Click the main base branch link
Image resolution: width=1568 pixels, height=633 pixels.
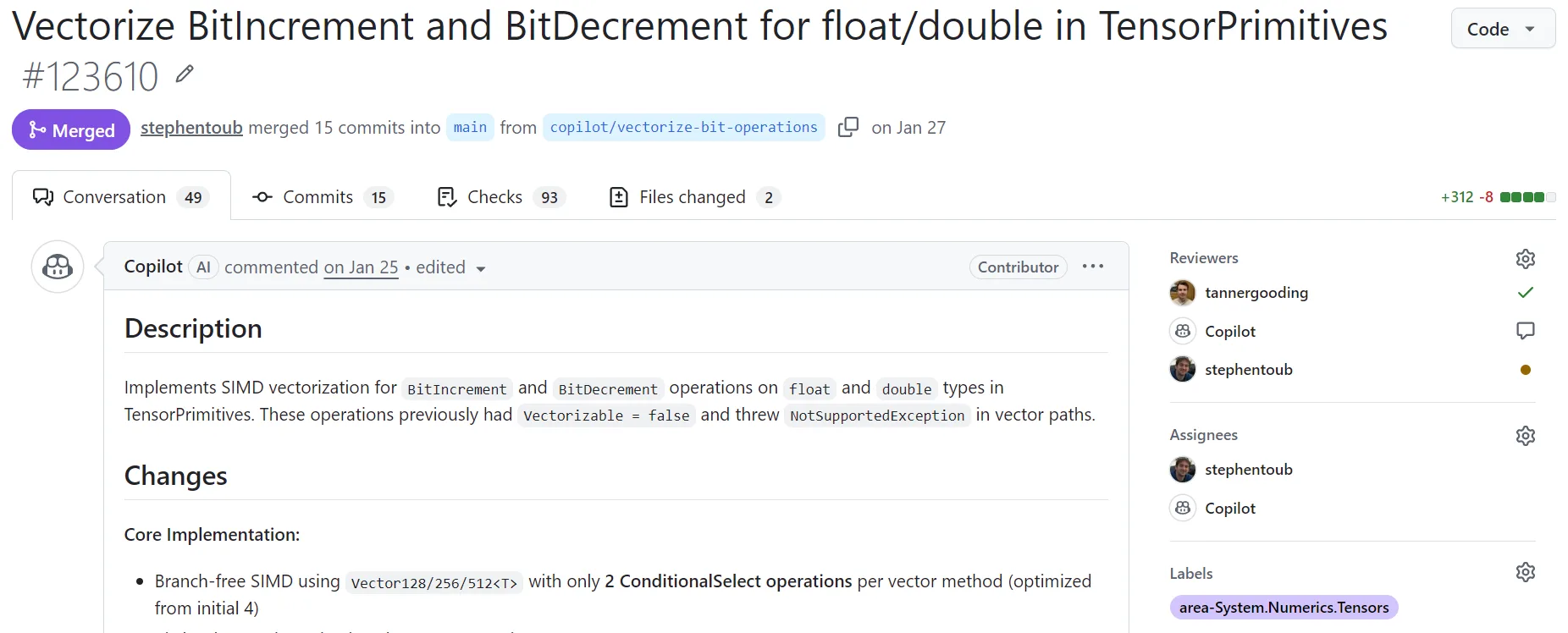coord(470,128)
